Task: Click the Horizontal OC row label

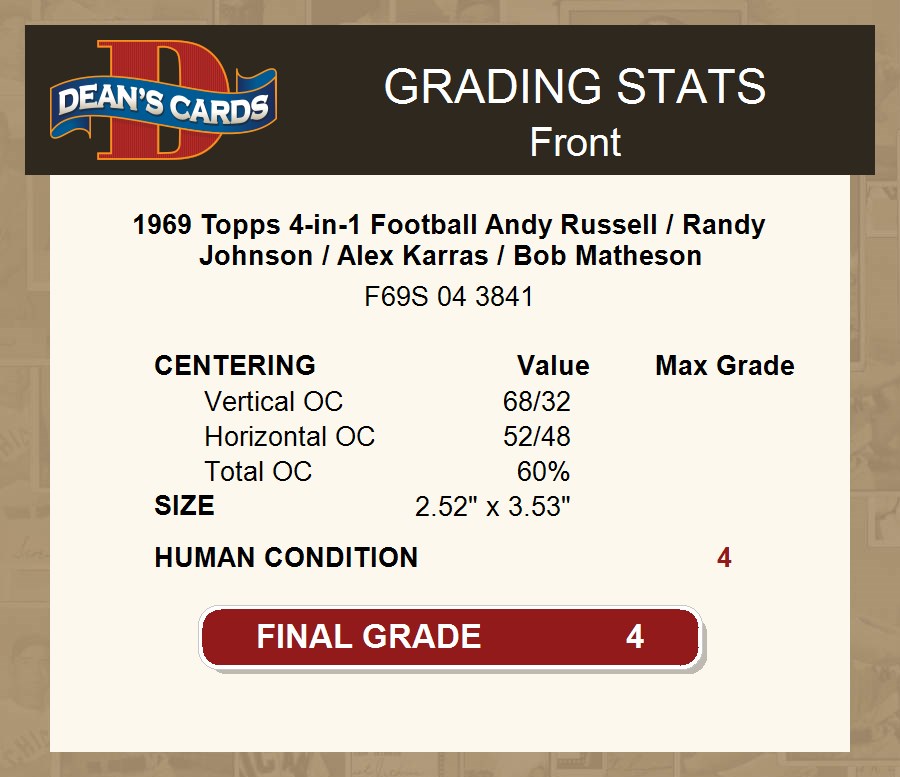Action: pos(289,436)
